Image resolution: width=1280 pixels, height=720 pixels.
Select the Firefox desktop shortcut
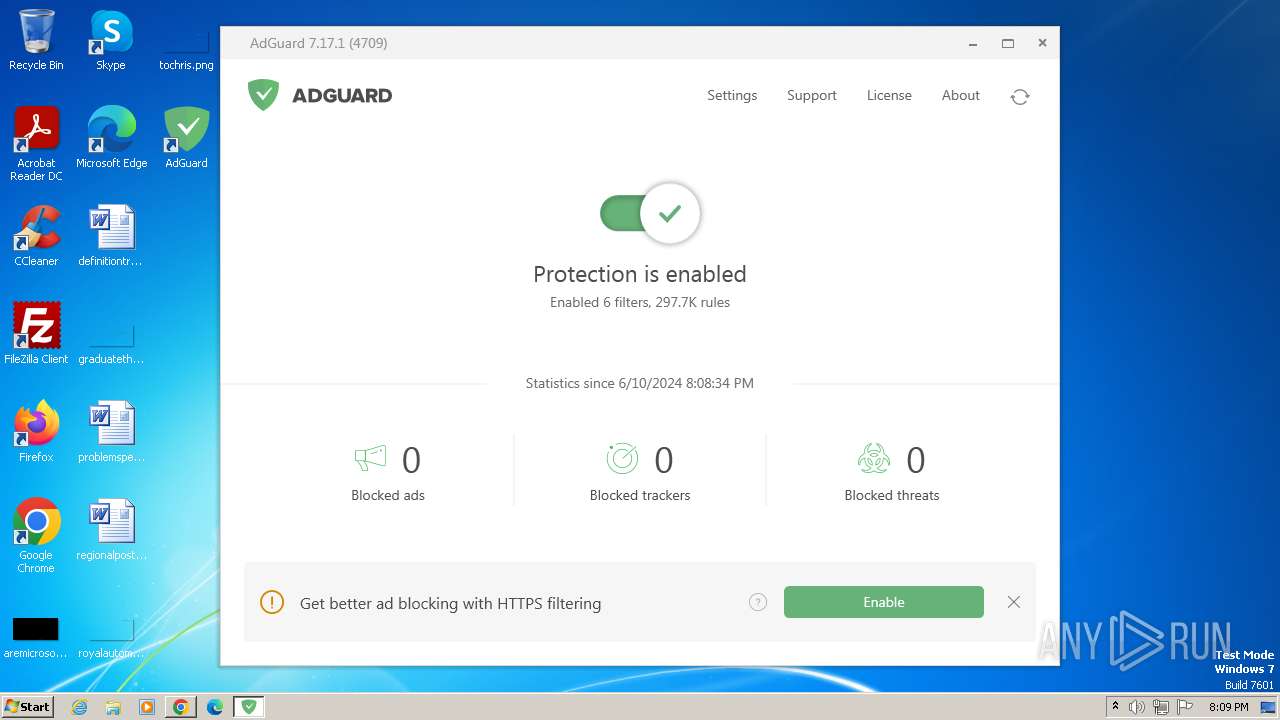pos(36,432)
